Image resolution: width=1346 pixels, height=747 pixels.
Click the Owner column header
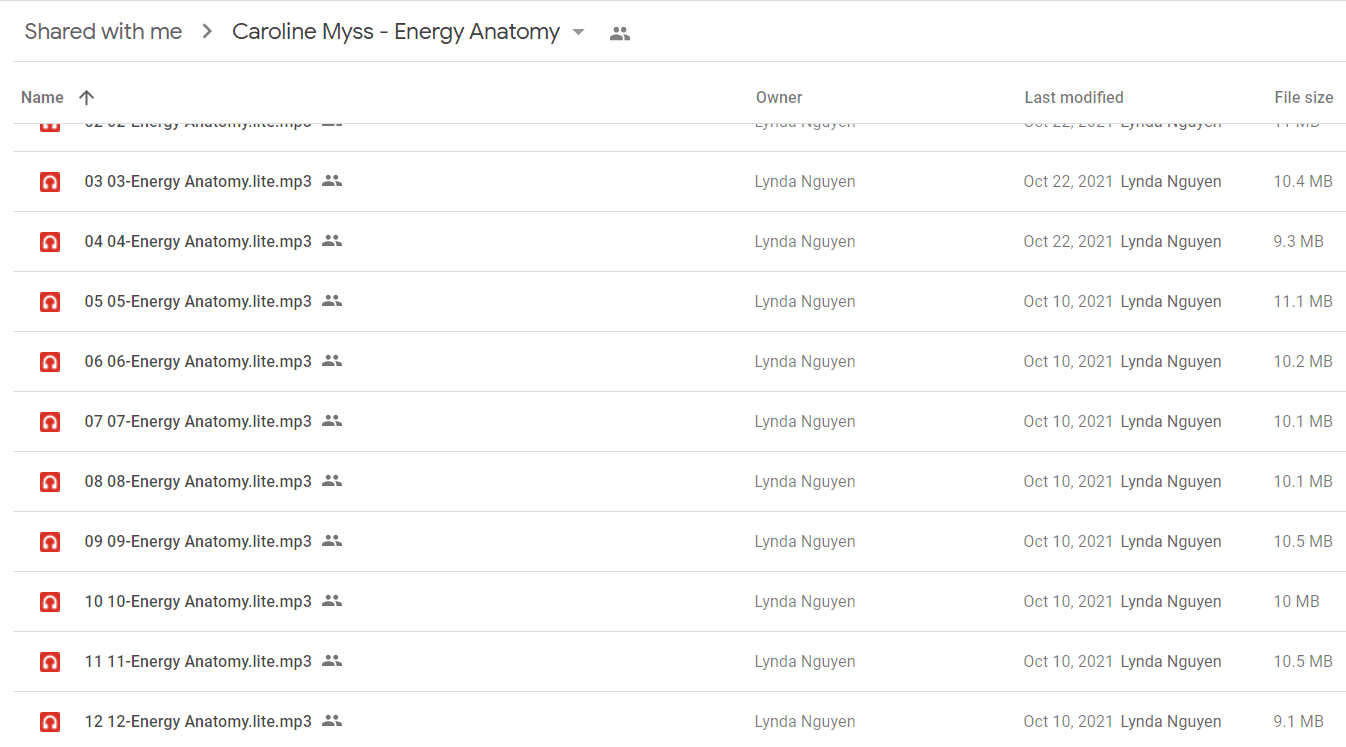click(x=779, y=97)
